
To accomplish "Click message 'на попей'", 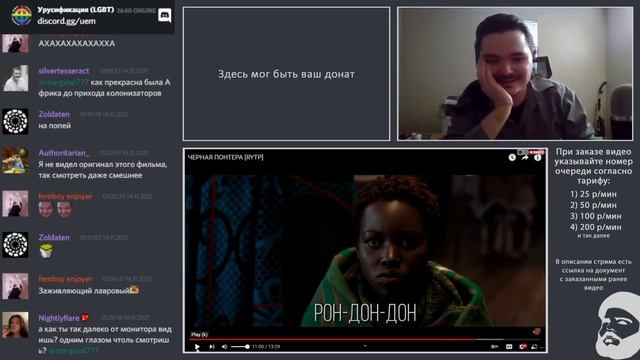I will point(55,126).
